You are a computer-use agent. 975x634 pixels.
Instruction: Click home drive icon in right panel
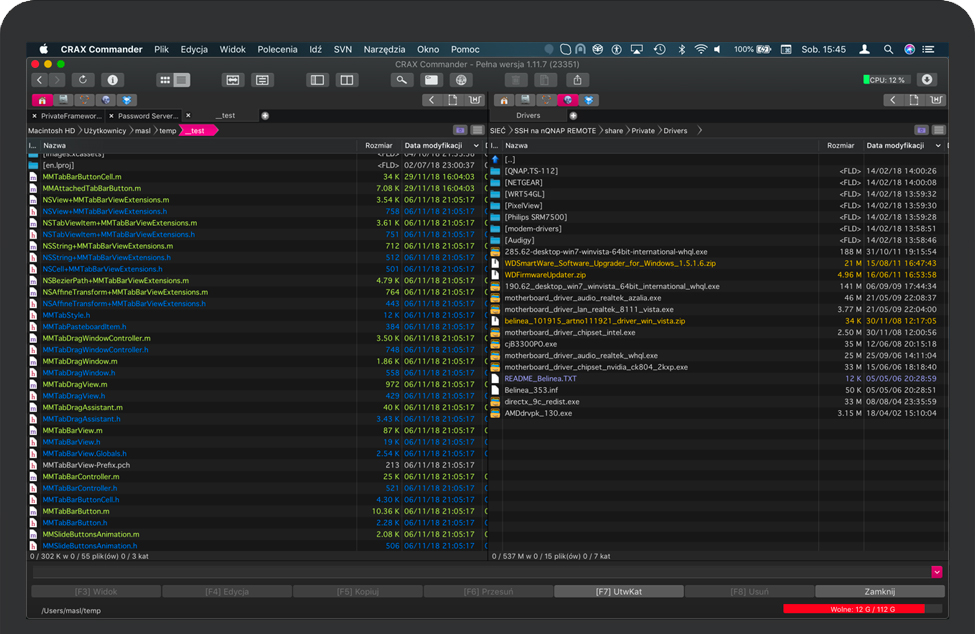pos(502,100)
